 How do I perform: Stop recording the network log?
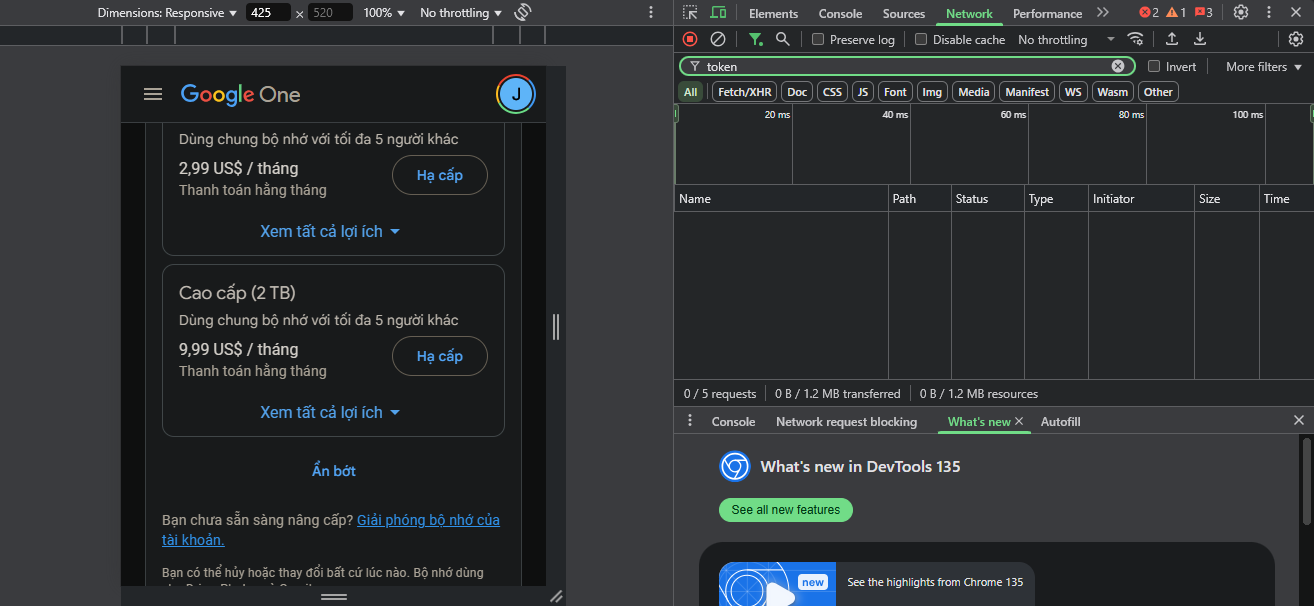(x=690, y=39)
